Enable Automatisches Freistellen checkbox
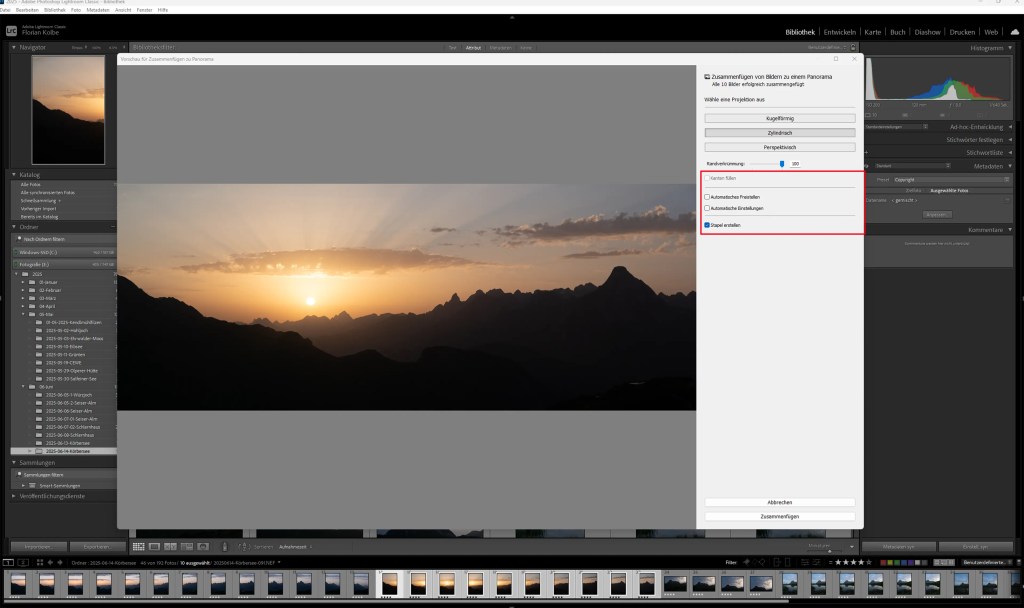1024x608 pixels. 707,197
